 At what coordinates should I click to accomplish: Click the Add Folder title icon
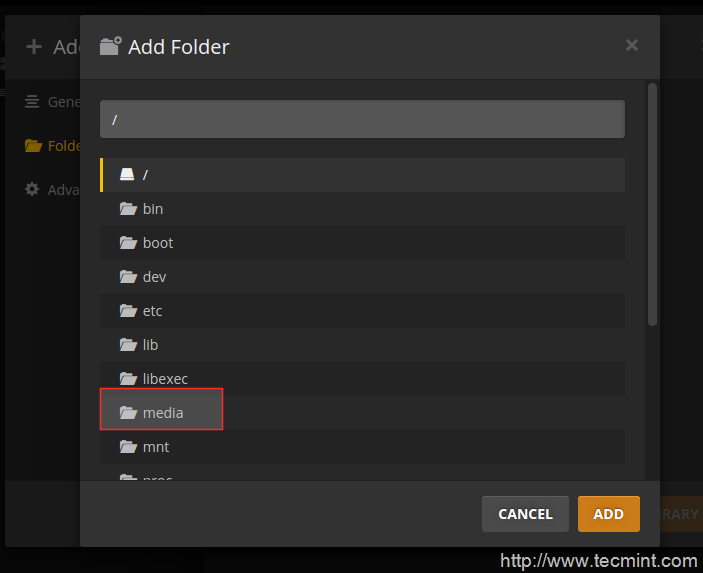pos(110,46)
